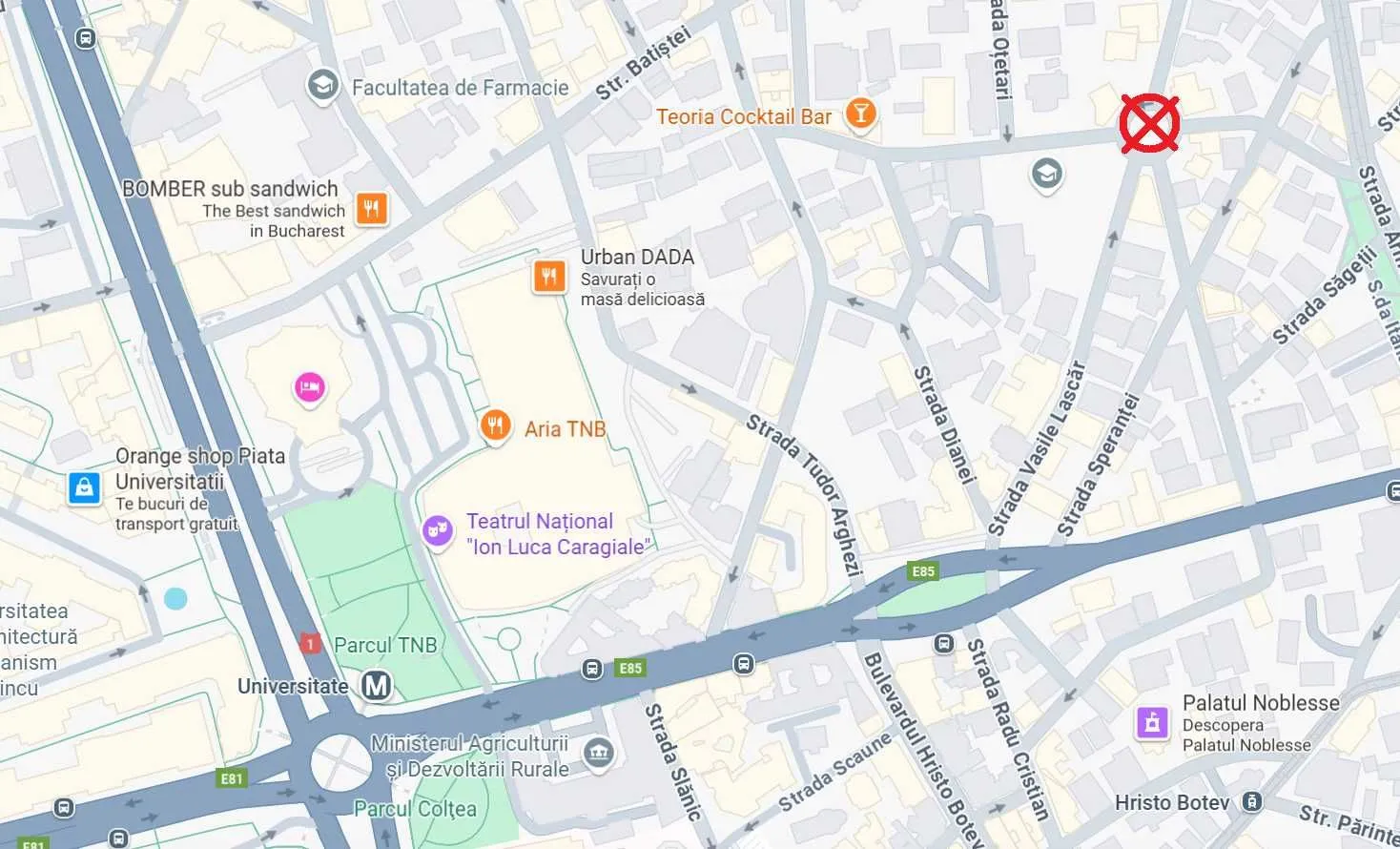This screenshot has width=1400, height=849.
Task: Open the Orange shop shopping bag icon
Action: point(84,487)
